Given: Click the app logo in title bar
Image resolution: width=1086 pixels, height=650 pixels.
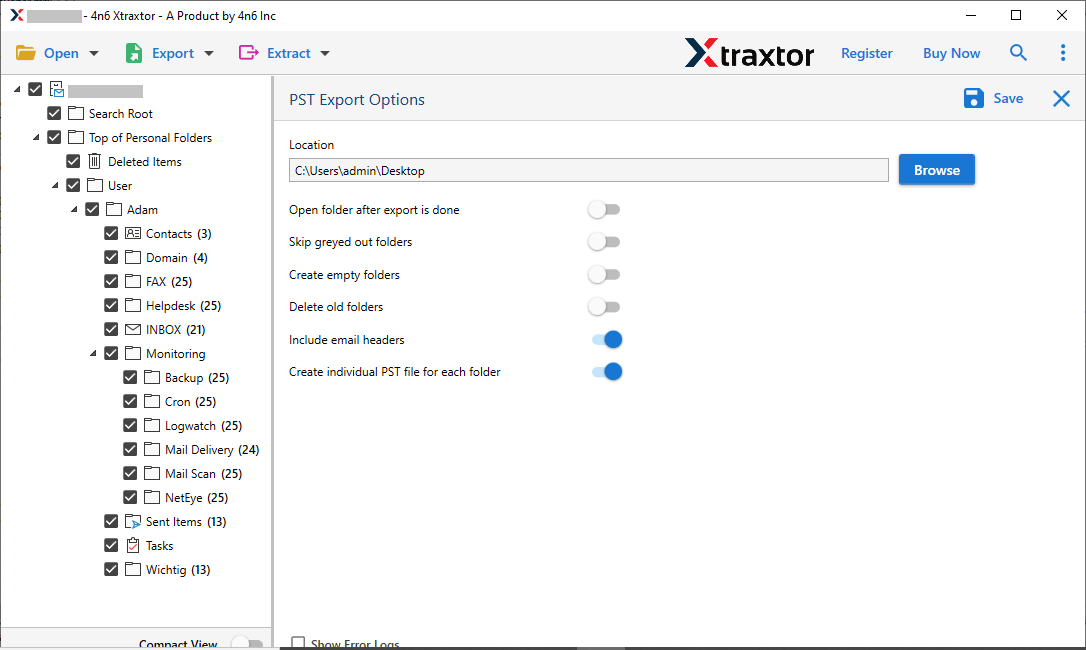Looking at the screenshot, I should (x=17, y=15).
